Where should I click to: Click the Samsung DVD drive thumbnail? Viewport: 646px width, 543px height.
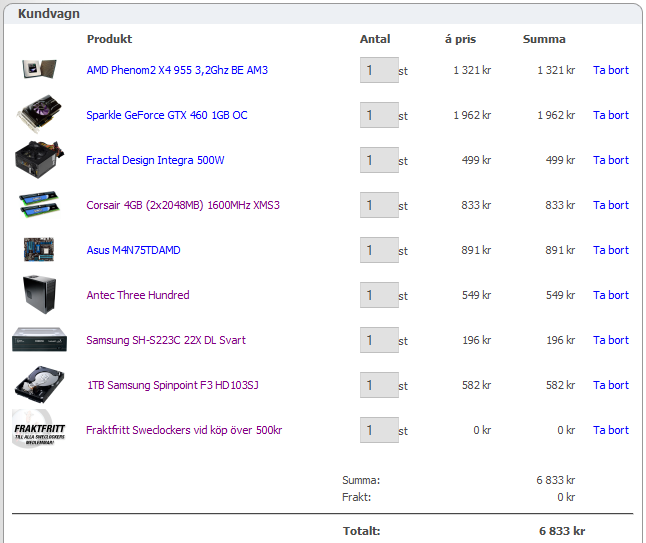[40, 339]
